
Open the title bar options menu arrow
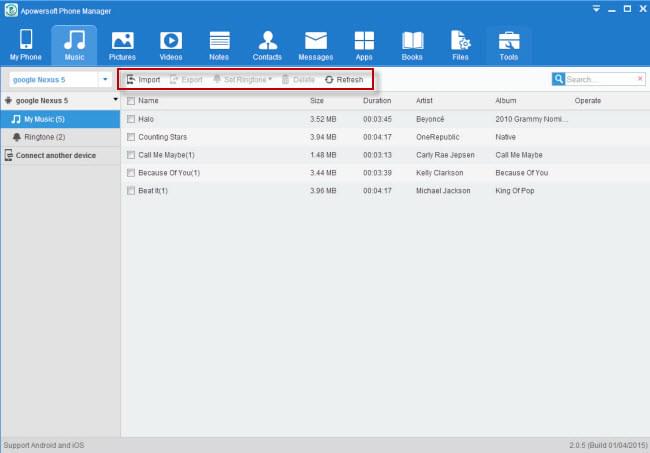coord(596,9)
